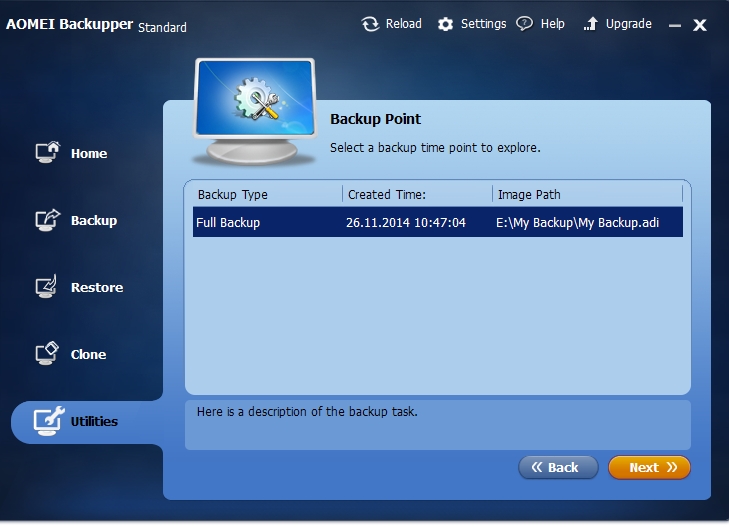Click the Home monitor icon in sidebar
729x527 pixels.
[47, 152]
